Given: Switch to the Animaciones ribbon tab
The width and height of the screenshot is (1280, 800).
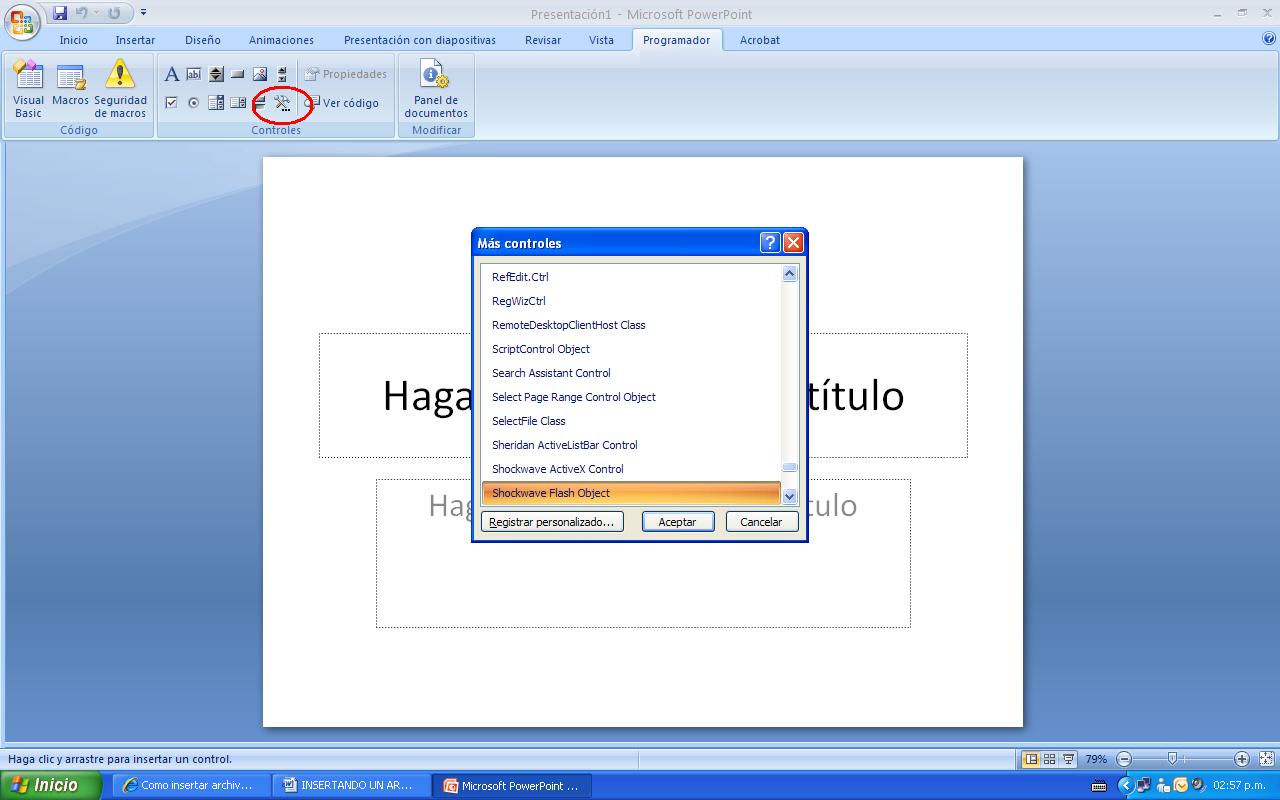Looking at the screenshot, I should (x=280, y=40).
